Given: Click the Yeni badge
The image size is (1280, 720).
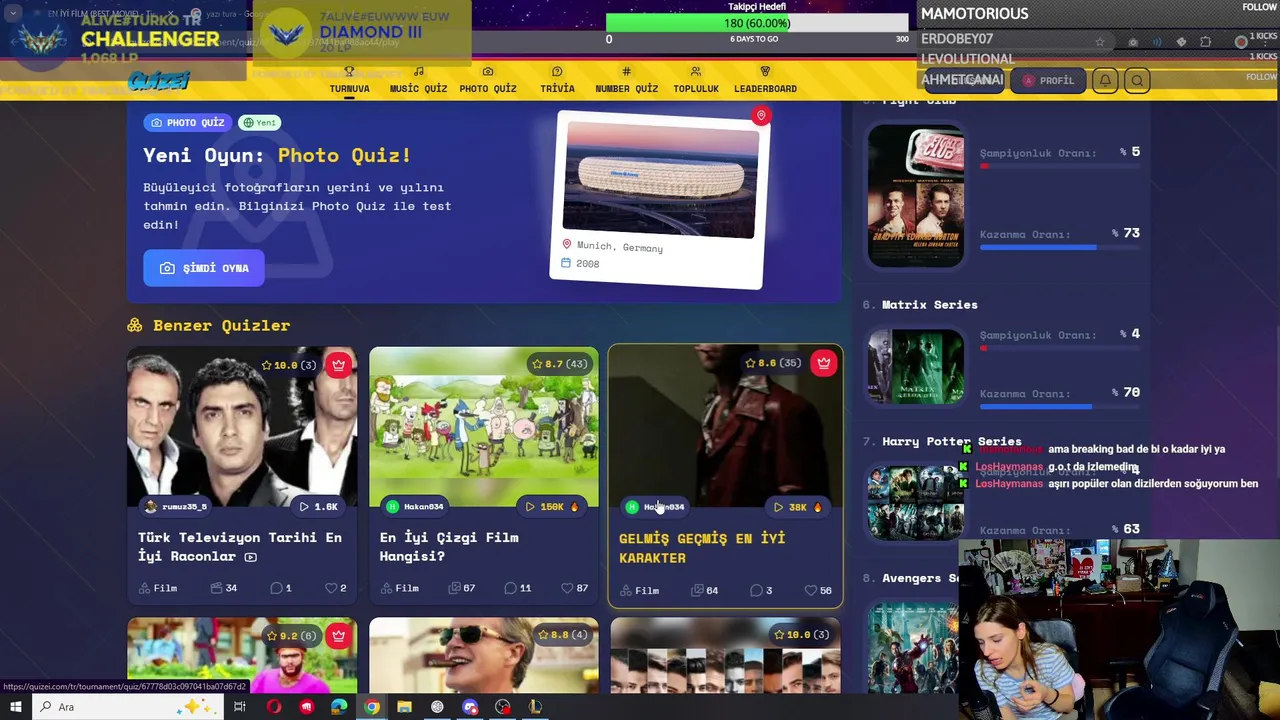Looking at the screenshot, I should [260, 122].
